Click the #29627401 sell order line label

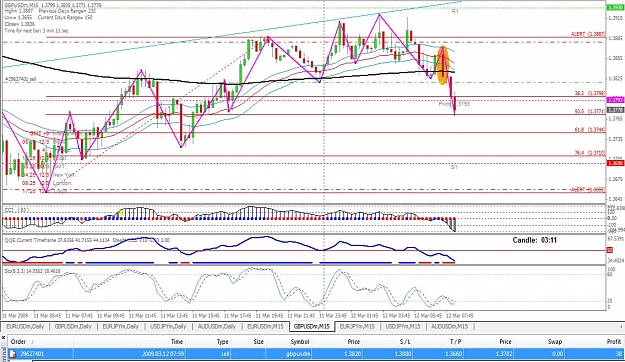pyautogui.click(x=20, y=79)
